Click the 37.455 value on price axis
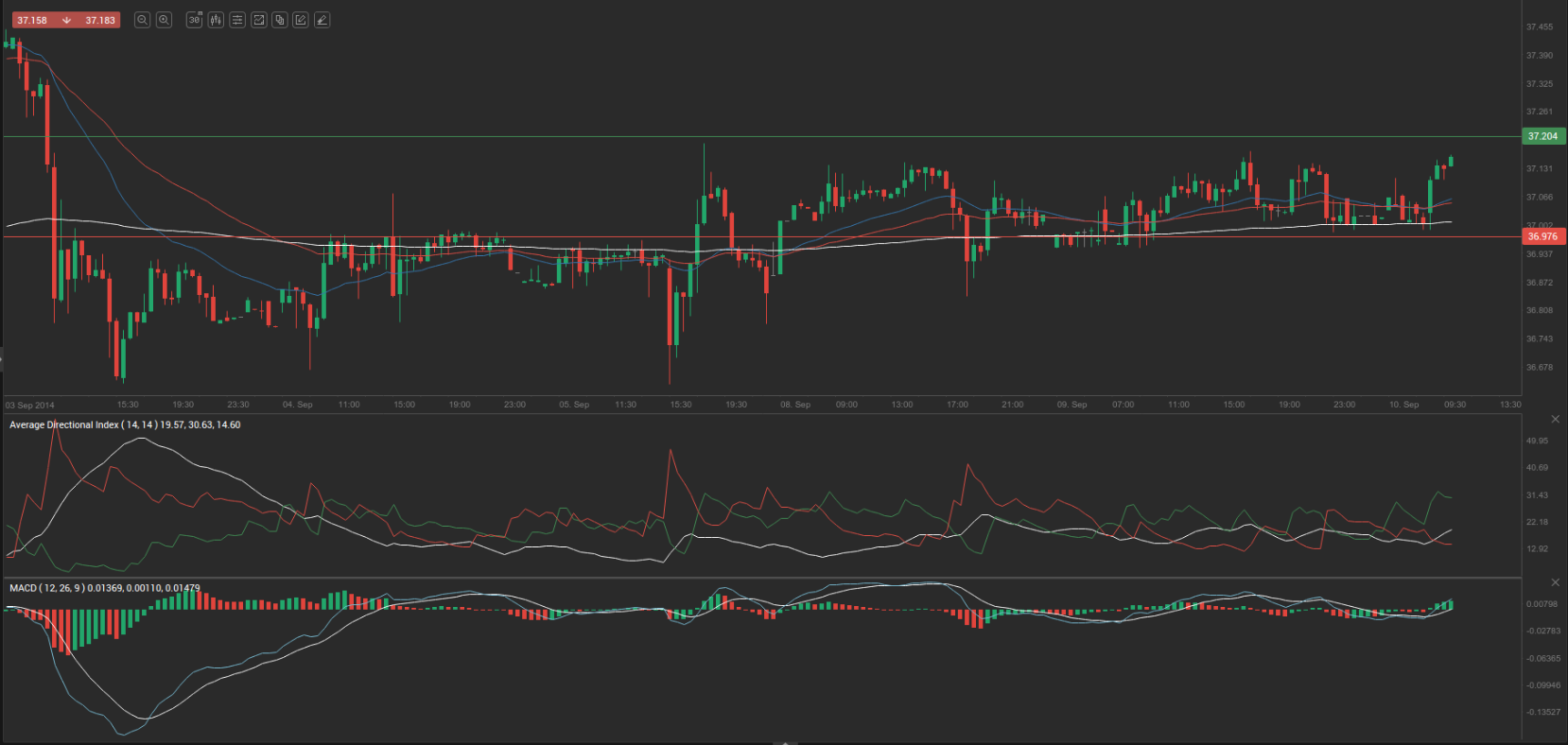 [x=1539, y=27]
